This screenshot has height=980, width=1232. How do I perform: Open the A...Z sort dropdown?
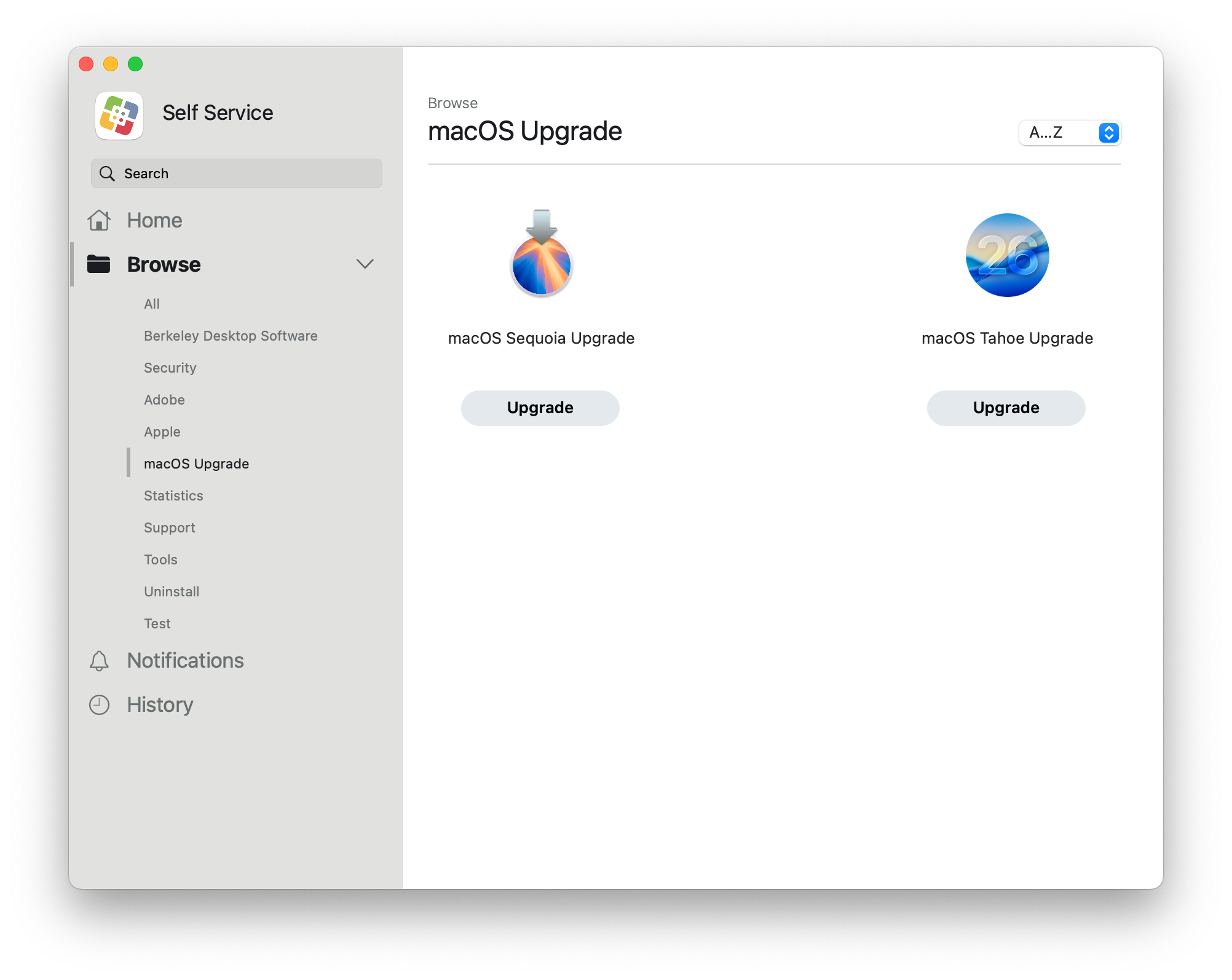pyautogui.click(x=1070, y=133)
